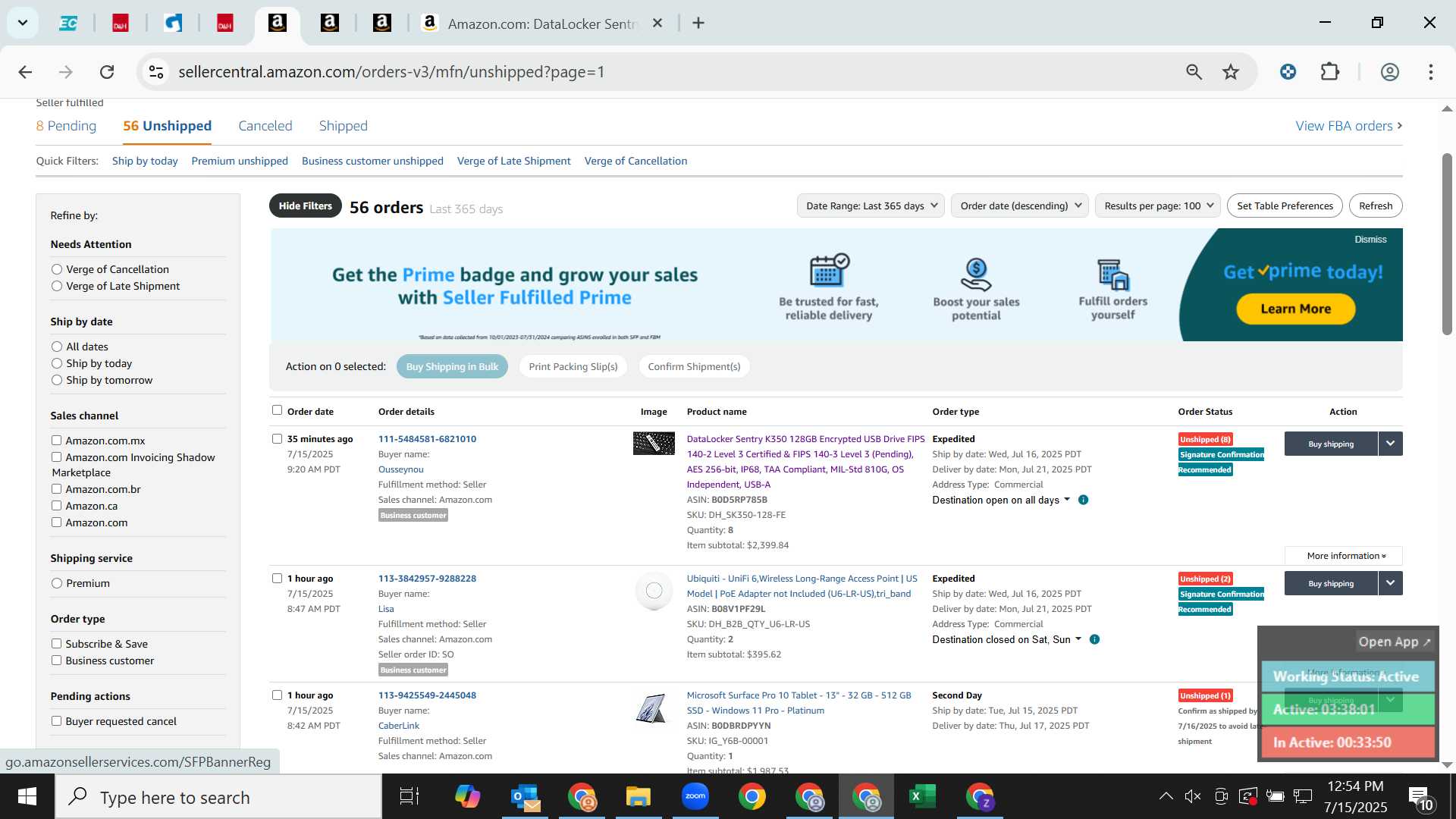Expand Destination open on all days details
1456x819 pixels.
tap(1001, 500)
